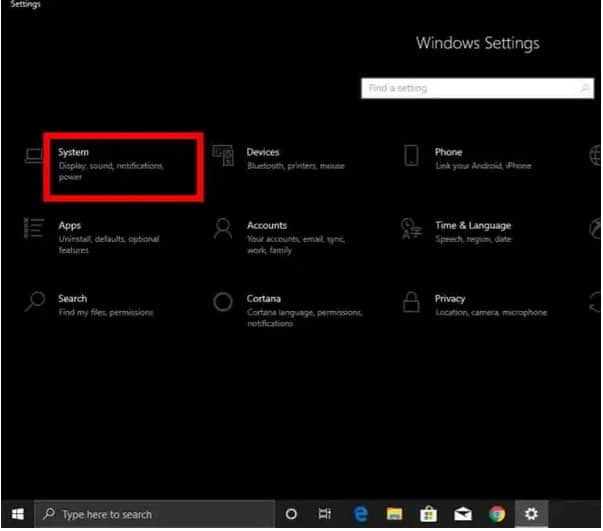Click 'Bluetooth, printers, mouse' description

(x=296, y=166)
